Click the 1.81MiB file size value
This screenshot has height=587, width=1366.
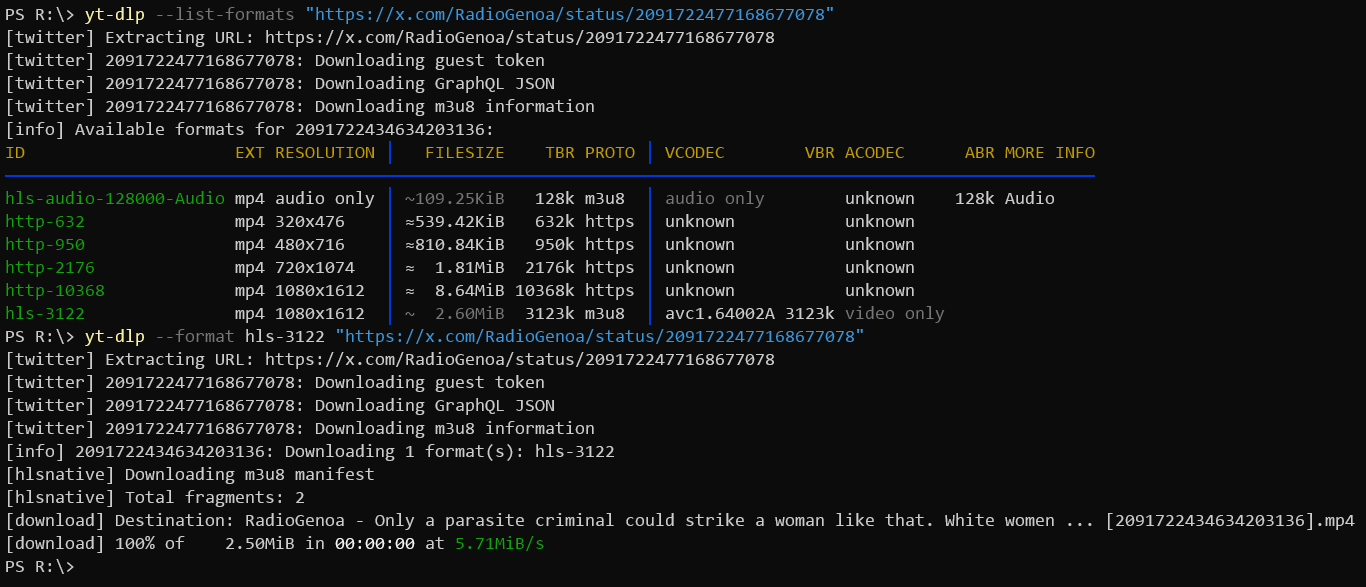tap(470, 267)
